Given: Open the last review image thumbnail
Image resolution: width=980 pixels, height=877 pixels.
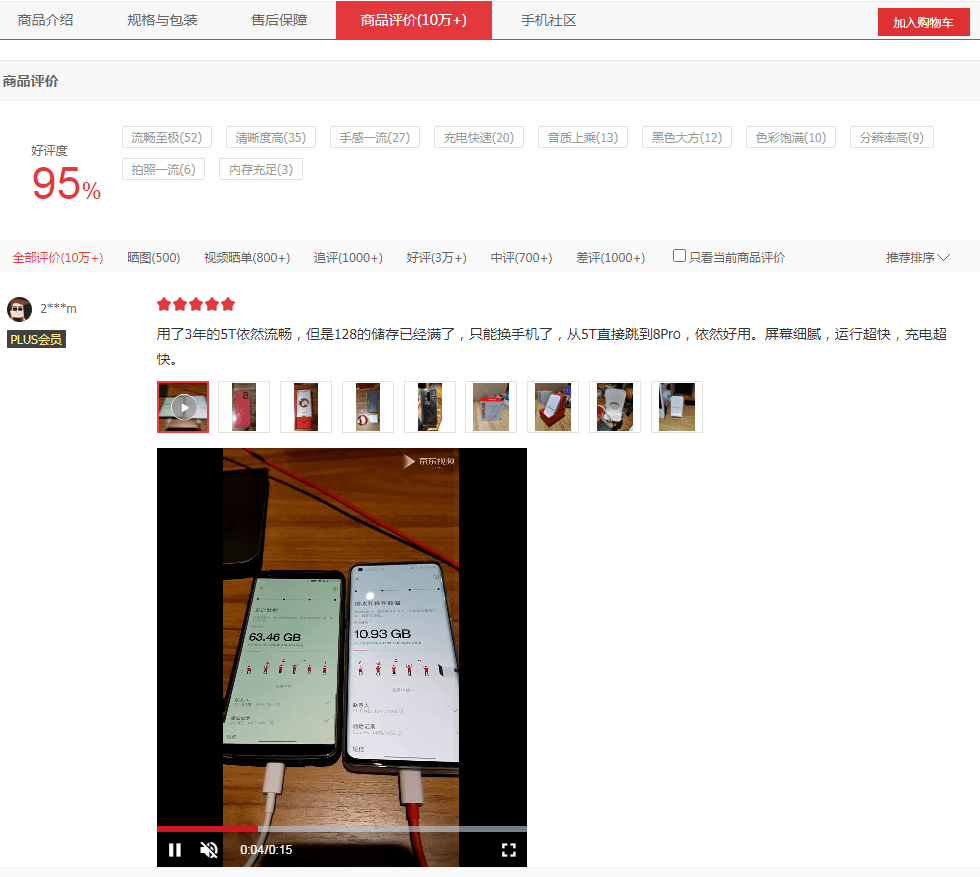Looking at the screenshot, I should (x=677, y=407).
